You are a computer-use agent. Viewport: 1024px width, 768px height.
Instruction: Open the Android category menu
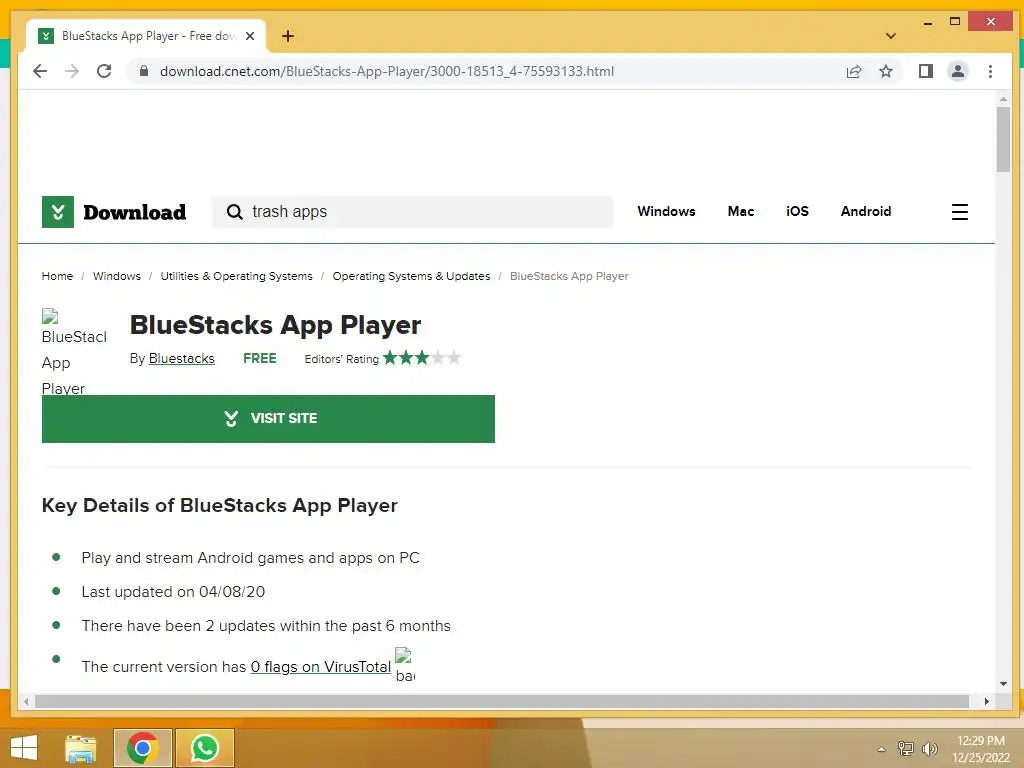point(866,211)
